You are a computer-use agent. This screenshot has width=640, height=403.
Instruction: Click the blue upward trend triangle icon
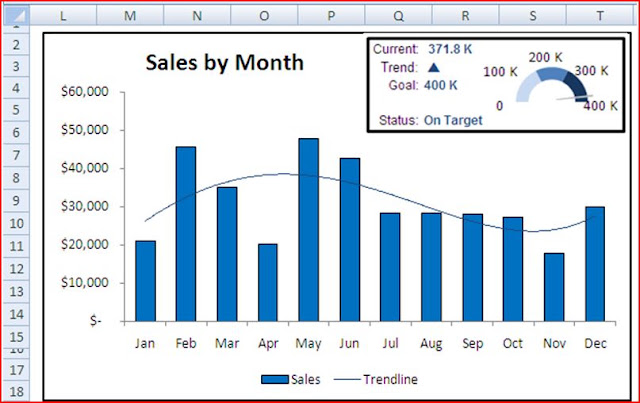(x=434, y=67)
